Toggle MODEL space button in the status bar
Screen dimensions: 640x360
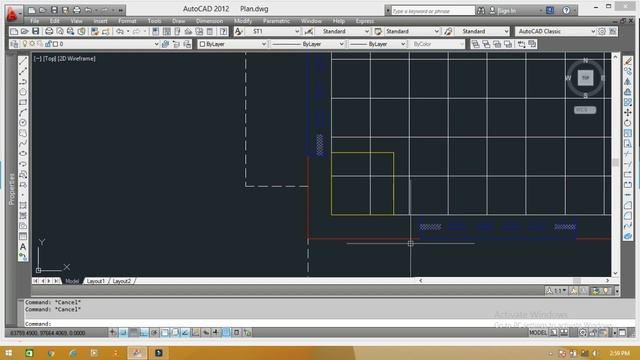click(538, 333)
